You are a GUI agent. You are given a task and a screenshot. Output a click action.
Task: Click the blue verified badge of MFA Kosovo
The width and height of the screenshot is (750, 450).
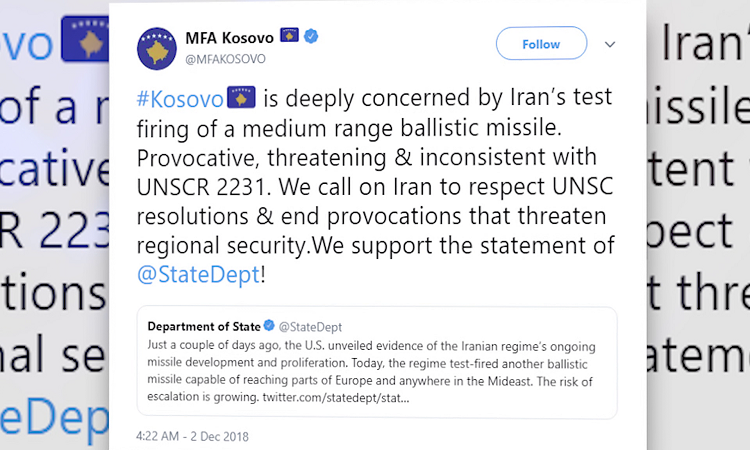tap(311, 36)
